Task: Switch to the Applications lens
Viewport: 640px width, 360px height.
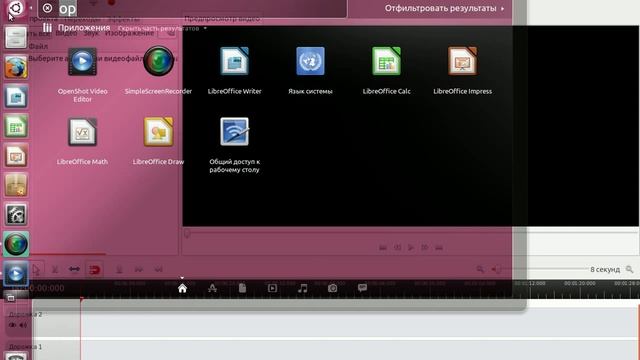Action: coord(212,288)
